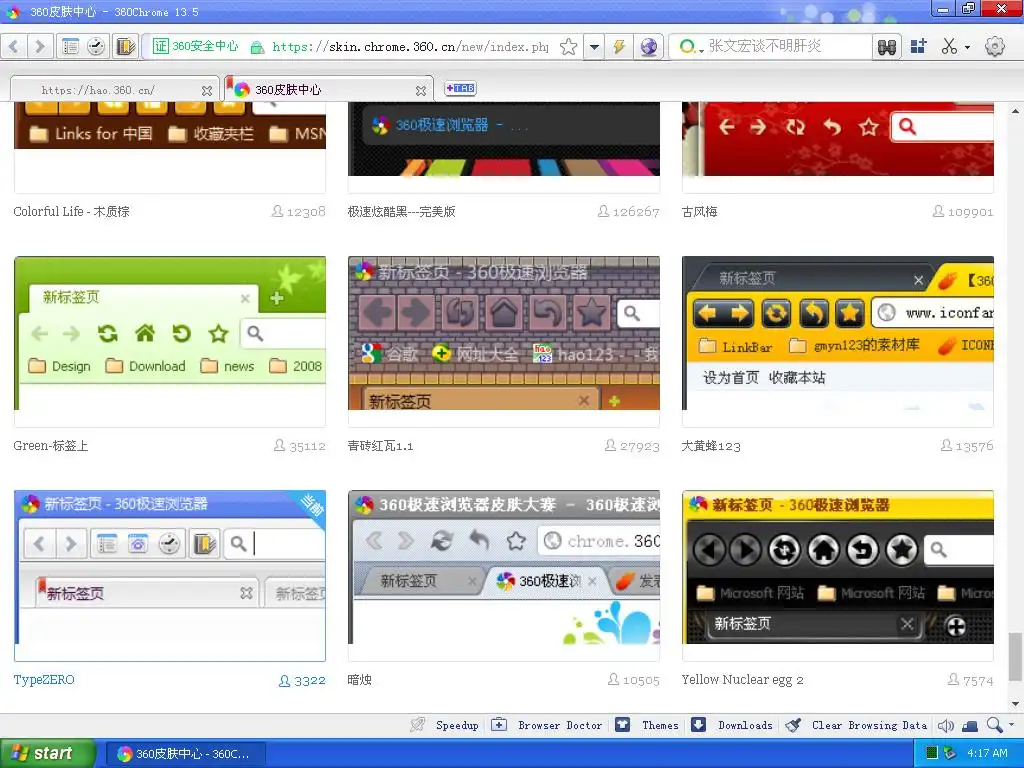Image resolution: width=1024 pixels, height=768 pixels.
Task: Click Clear Browsing Data label
Action: [869, 725]
